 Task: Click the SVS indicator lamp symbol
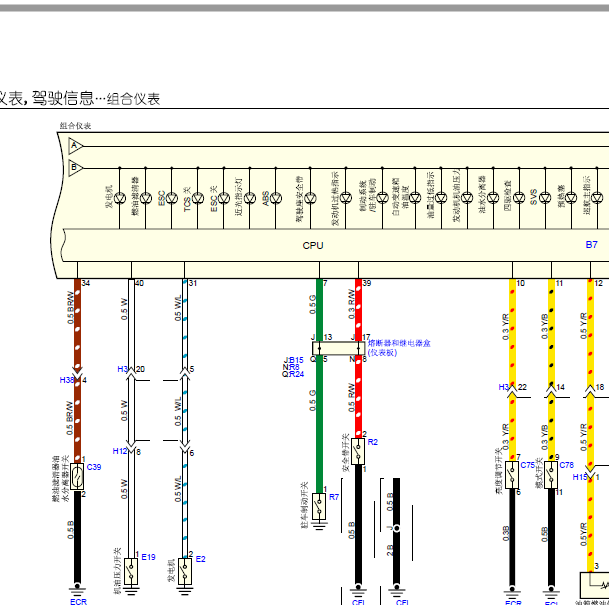tap(545, 198)
